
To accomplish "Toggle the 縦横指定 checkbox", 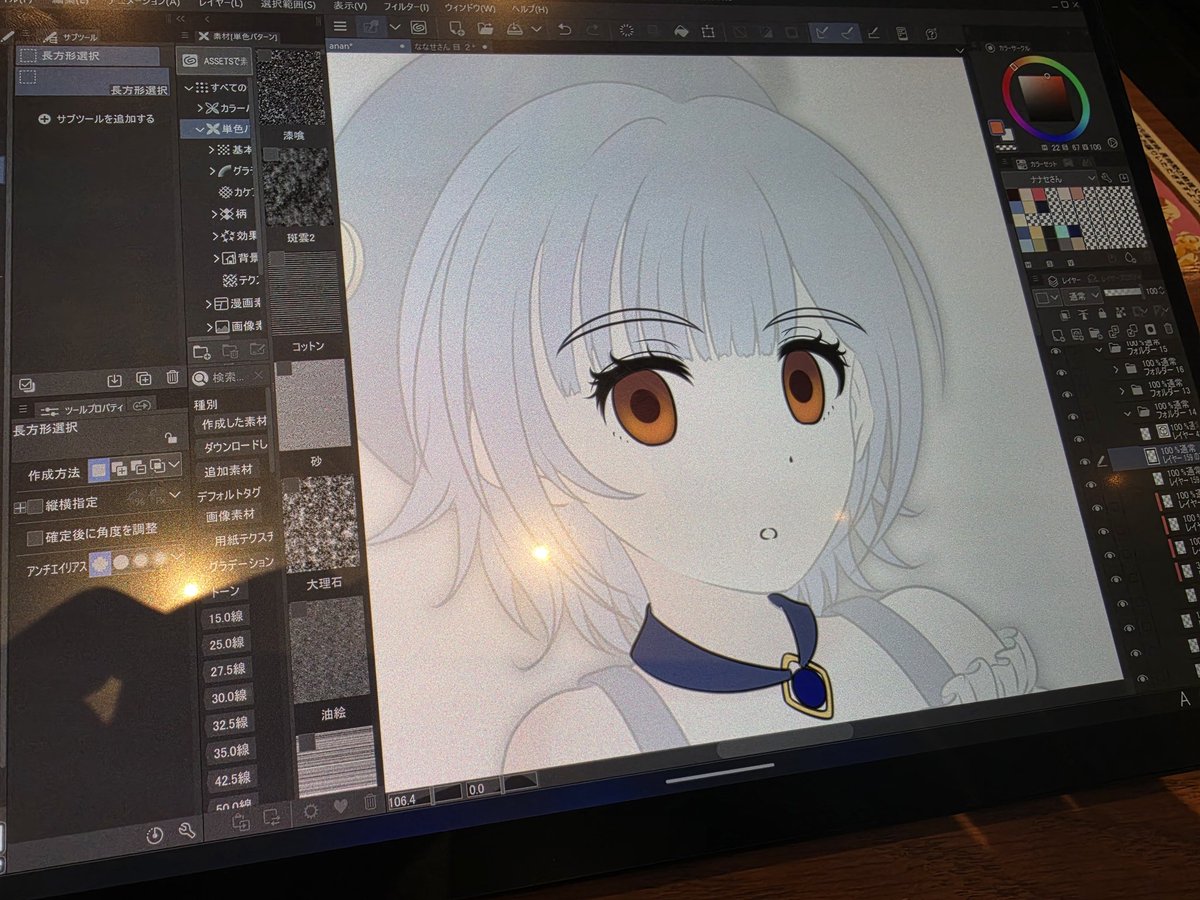I will [x=35, y=507].
